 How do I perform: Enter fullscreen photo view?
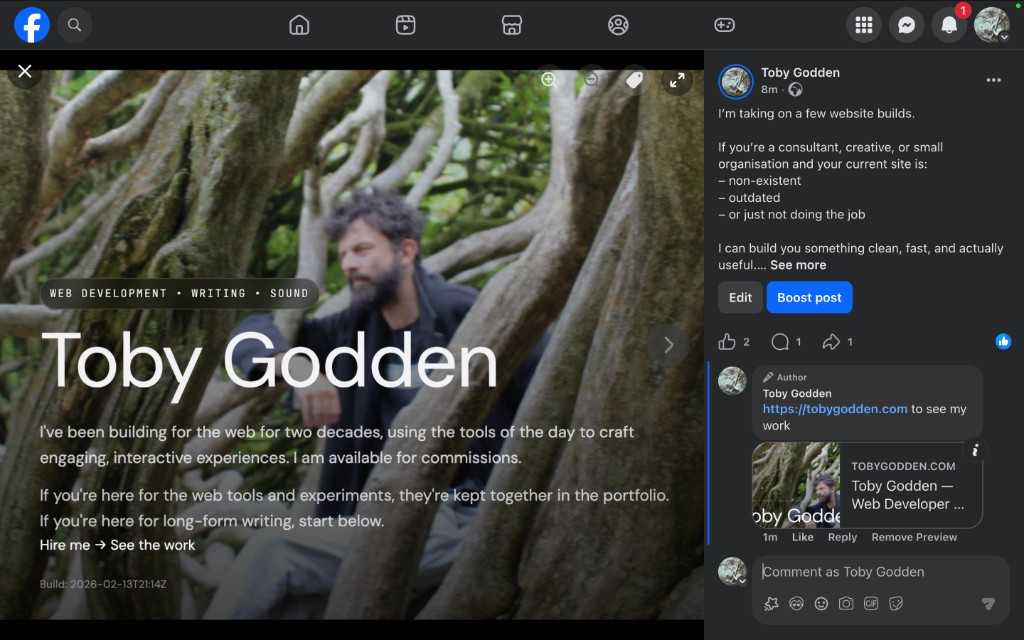point(677,80)
